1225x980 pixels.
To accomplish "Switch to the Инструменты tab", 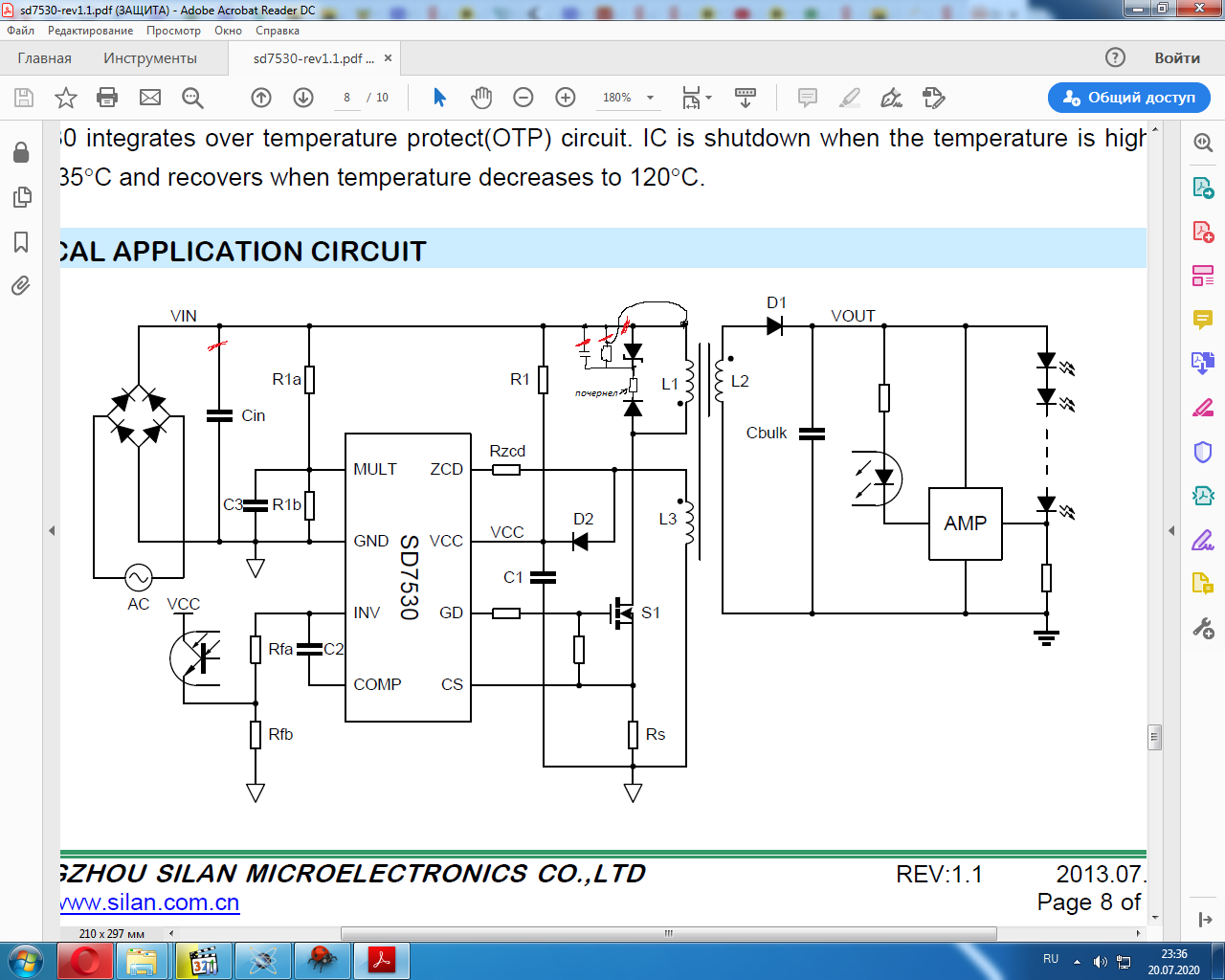I will tap(150, 58).
